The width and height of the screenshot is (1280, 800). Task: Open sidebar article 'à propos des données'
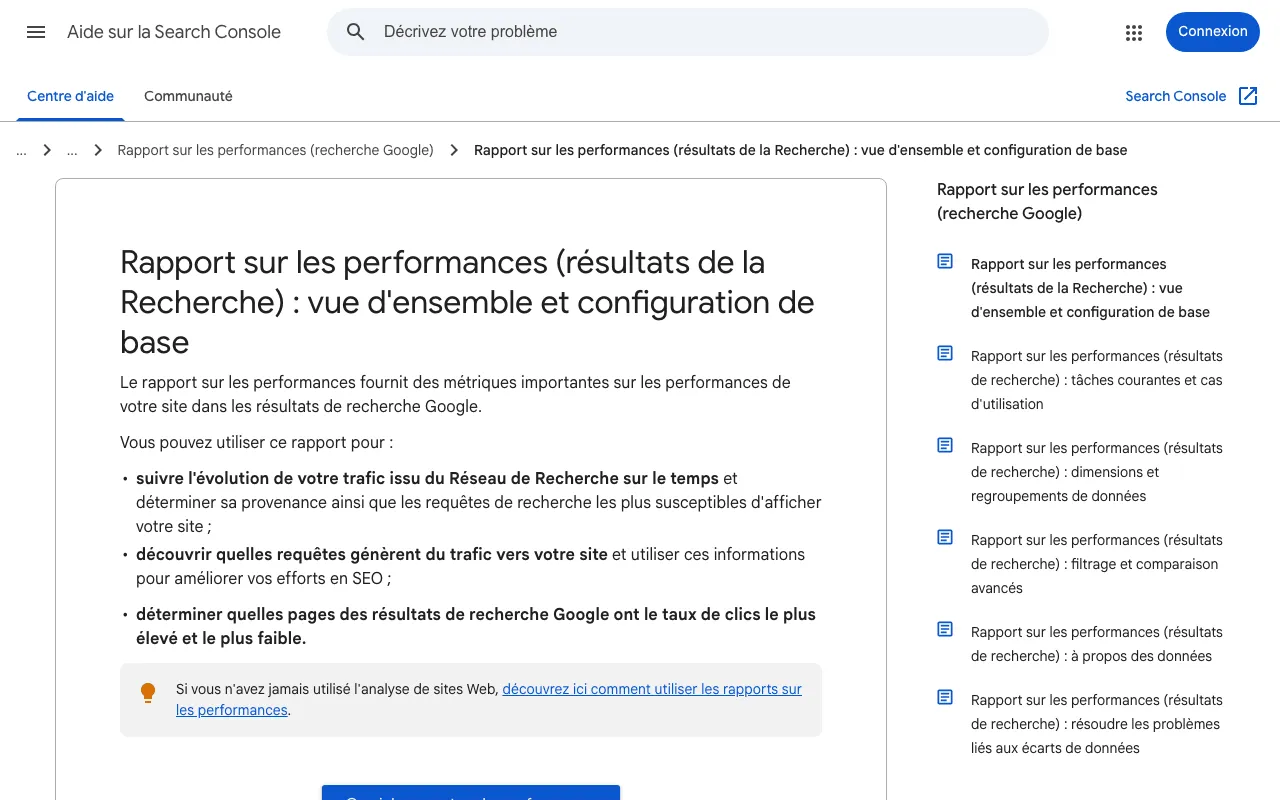[1097, 644]
